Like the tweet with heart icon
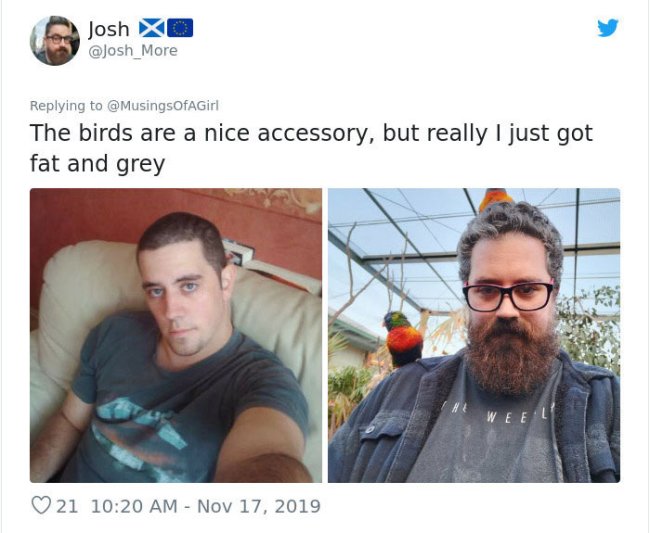The width and height of the screenshot is (650, 533). tap(41, 505)
